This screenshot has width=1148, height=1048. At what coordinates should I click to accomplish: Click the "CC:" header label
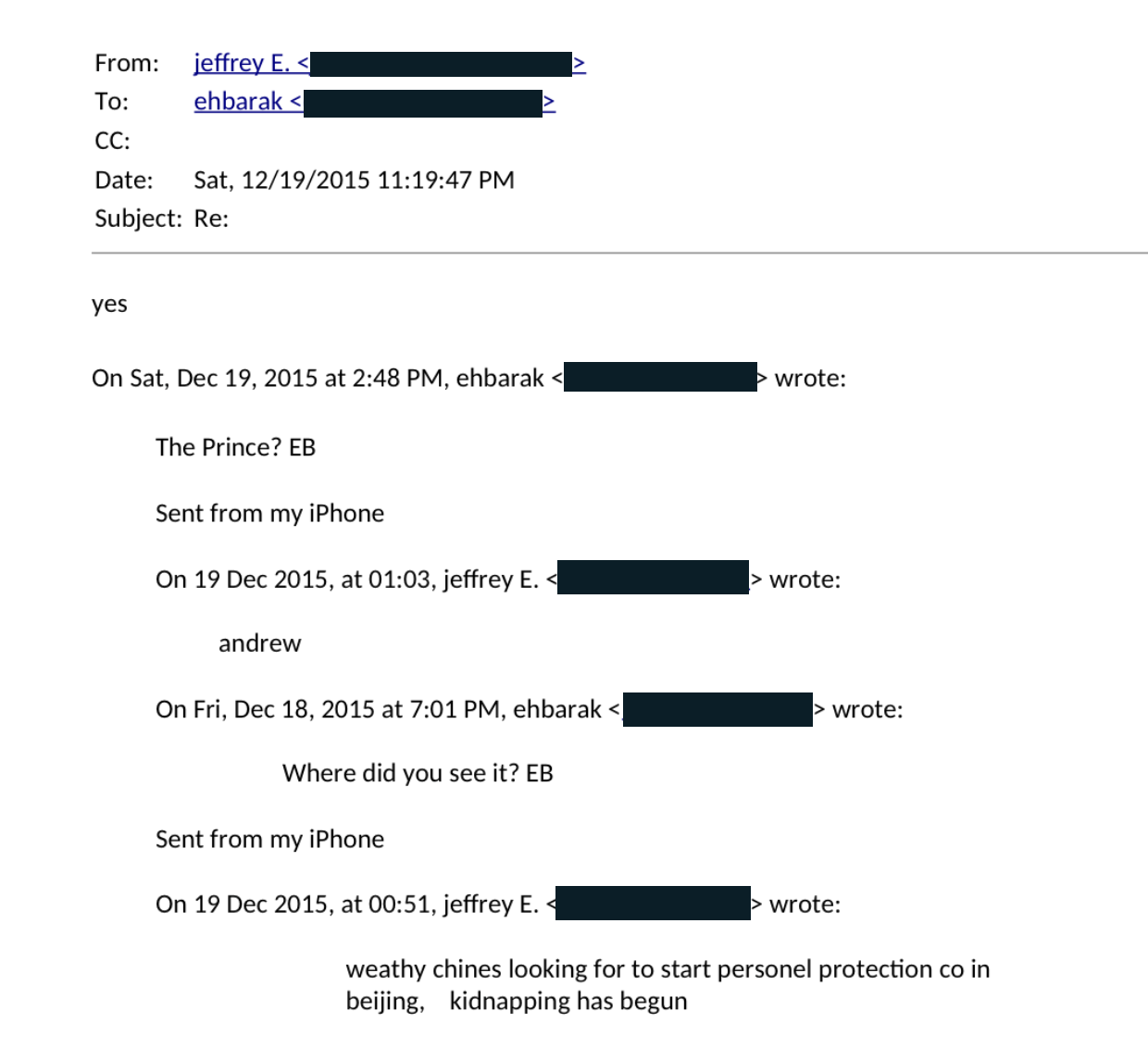113,141
